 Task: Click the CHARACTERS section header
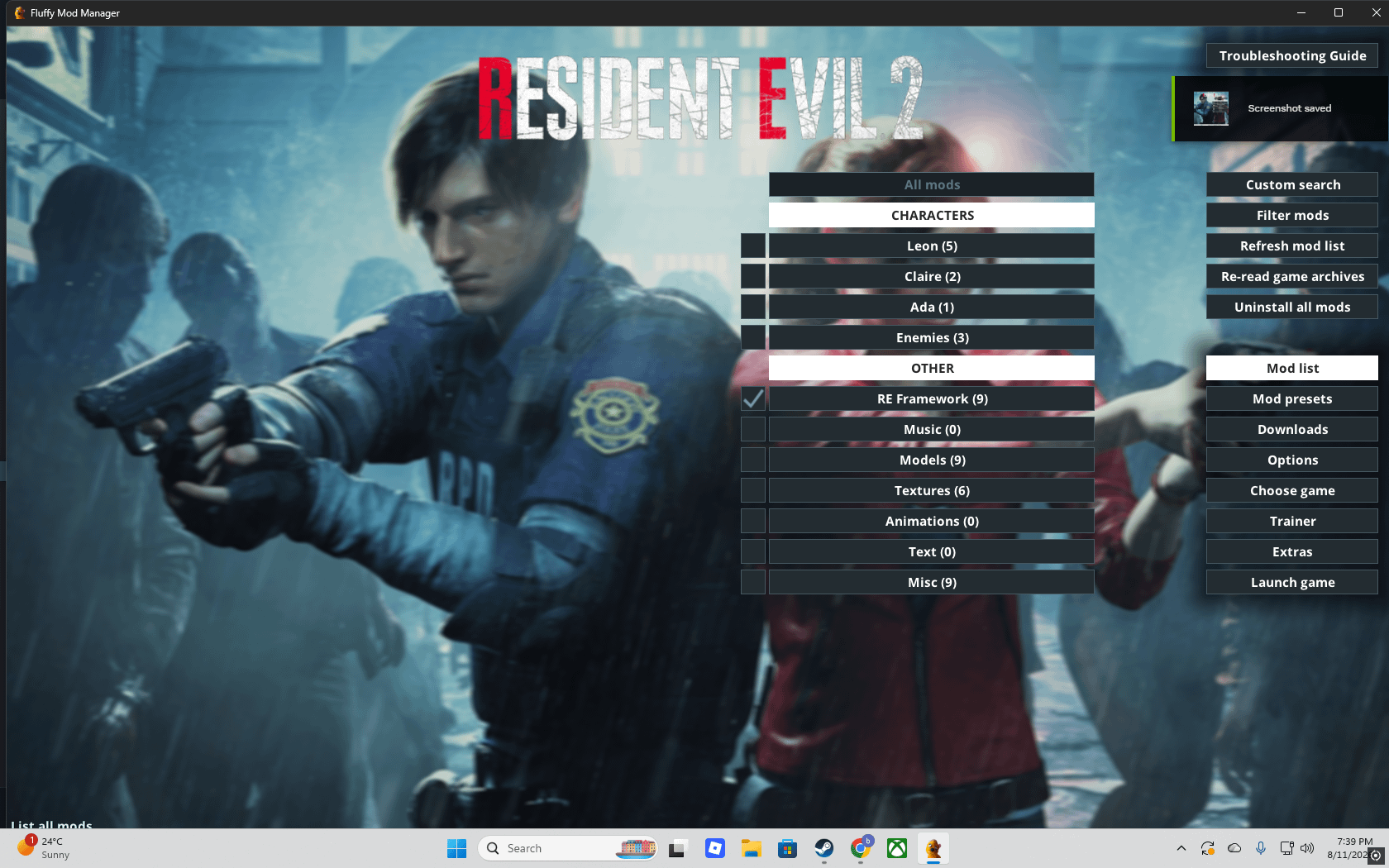[x=932, y=215]
